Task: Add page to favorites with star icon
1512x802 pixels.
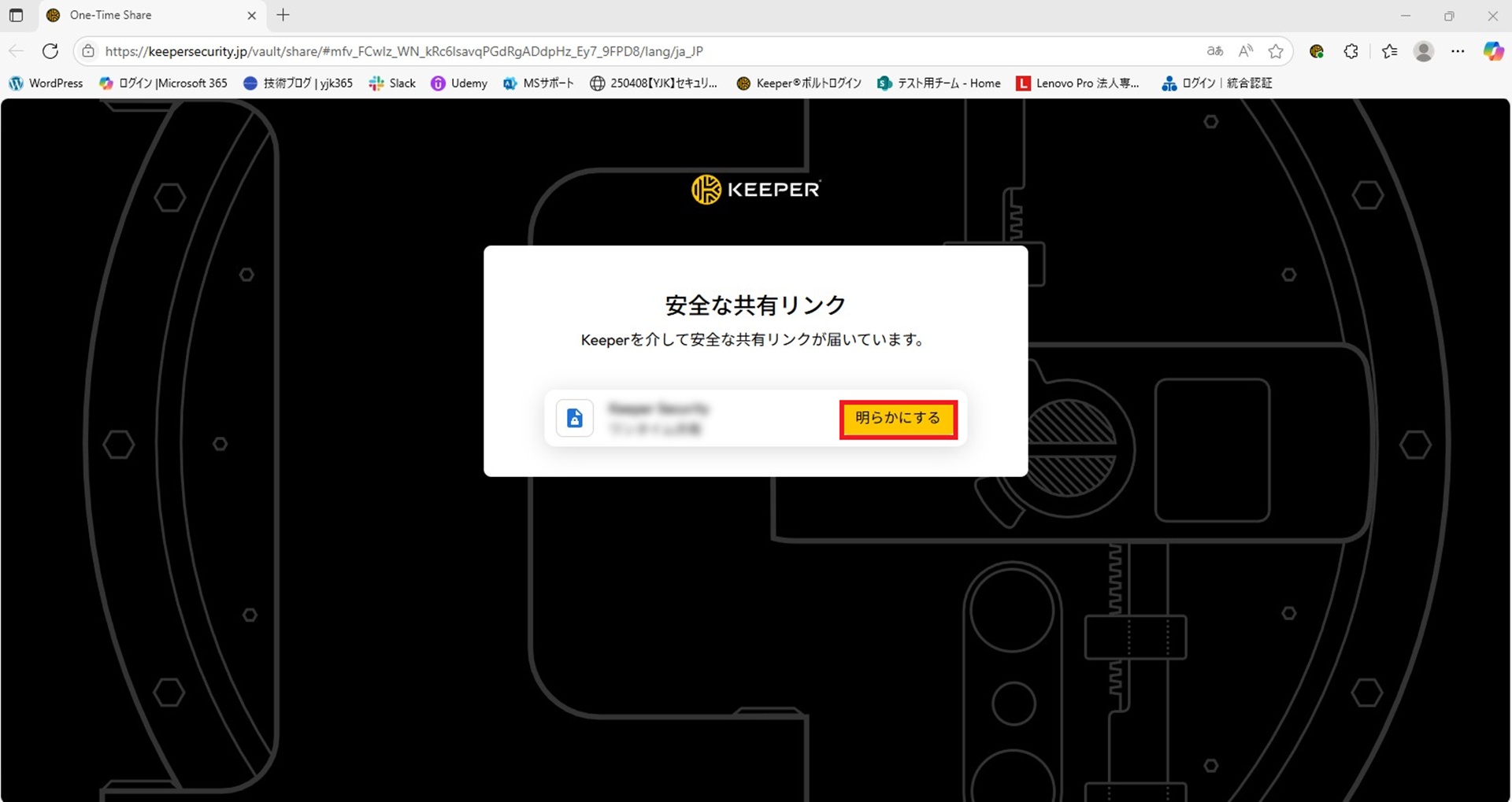Action: [x=1276, y=51]
